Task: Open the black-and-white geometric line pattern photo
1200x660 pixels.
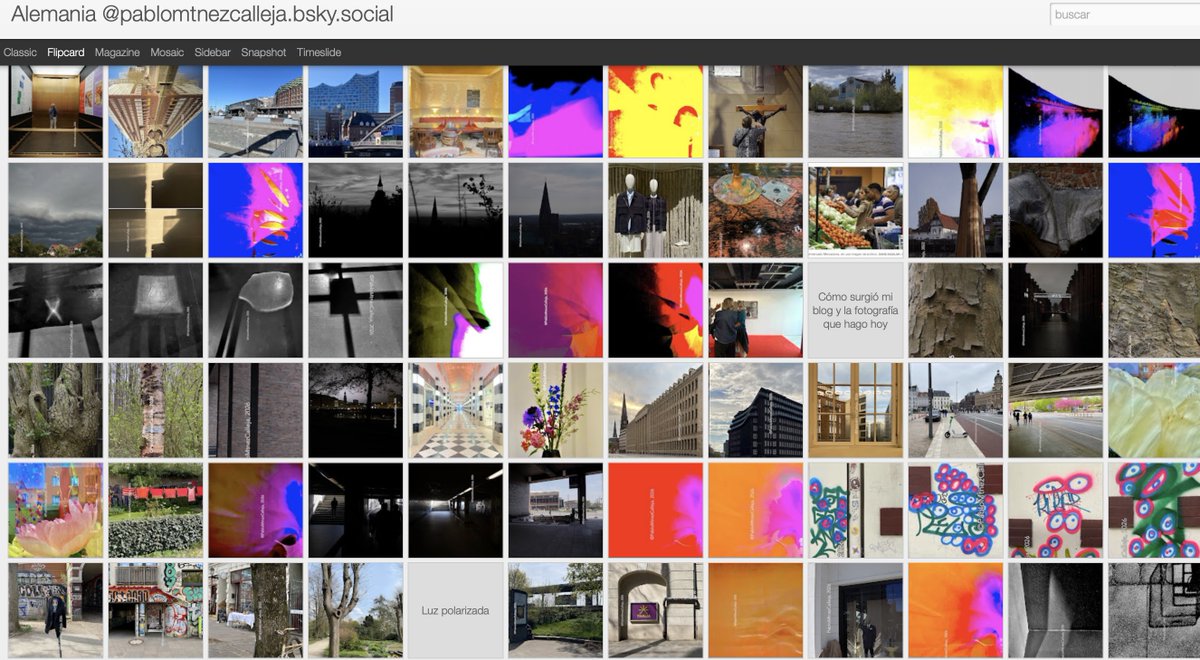Action: 1155,610
